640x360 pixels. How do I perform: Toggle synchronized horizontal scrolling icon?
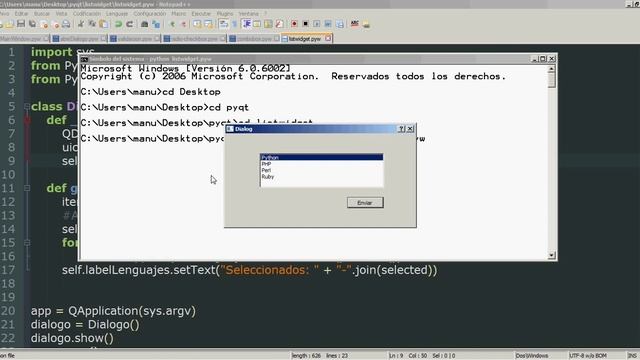click(x=209, y=24)
